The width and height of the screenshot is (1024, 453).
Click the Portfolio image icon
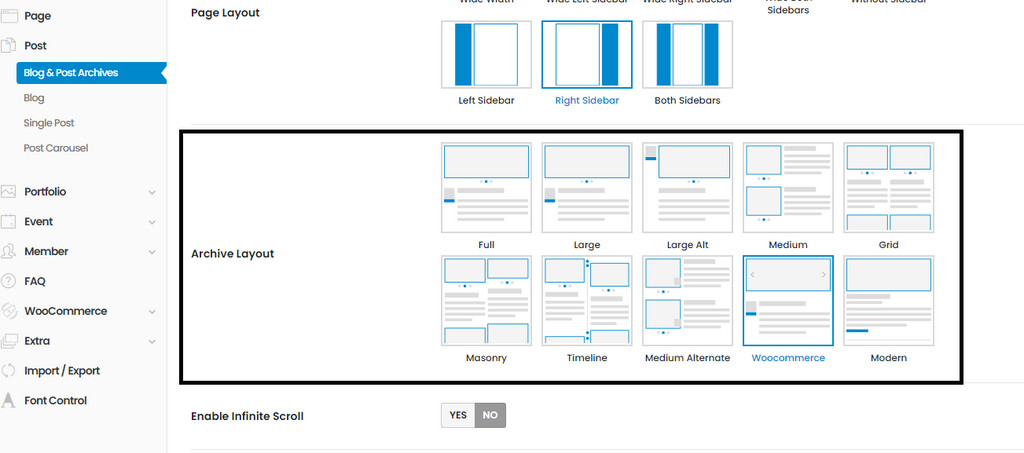click(x=8, y=192)
